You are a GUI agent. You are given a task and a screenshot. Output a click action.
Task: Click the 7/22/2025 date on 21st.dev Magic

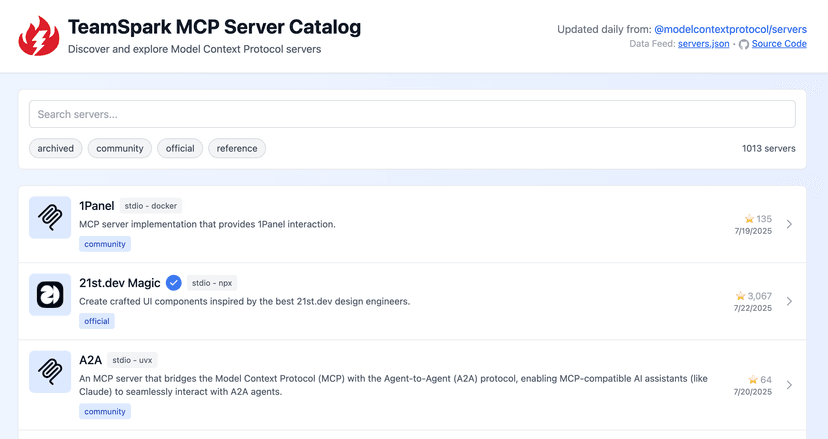(x=752, y=309)
